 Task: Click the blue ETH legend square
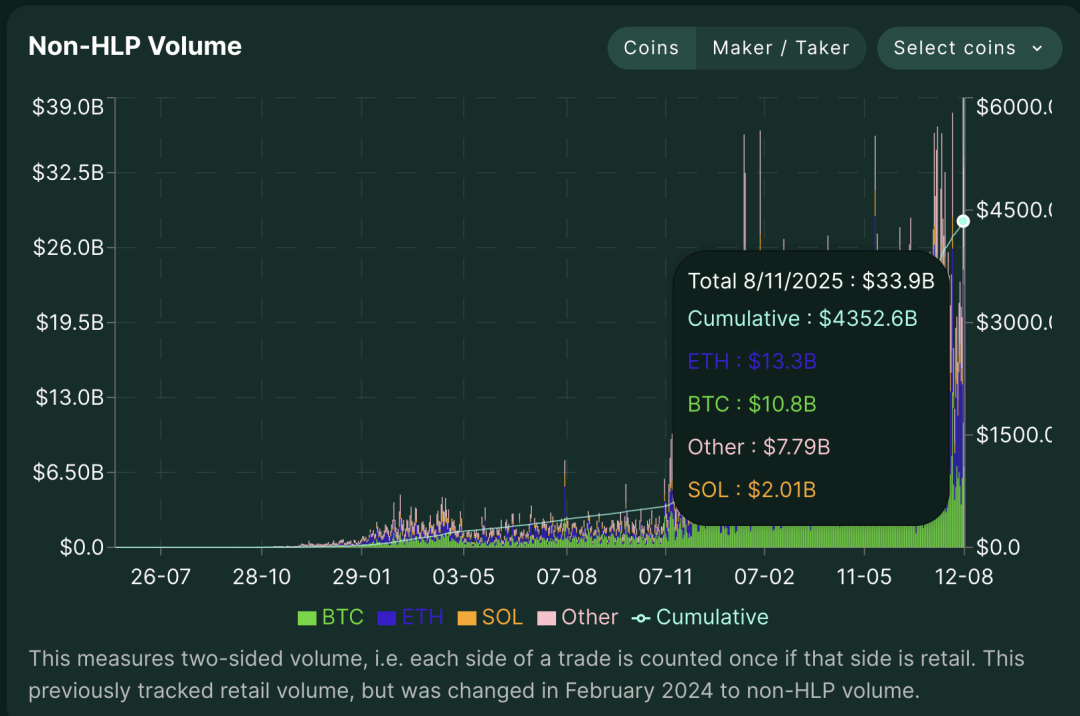[386, 618]
